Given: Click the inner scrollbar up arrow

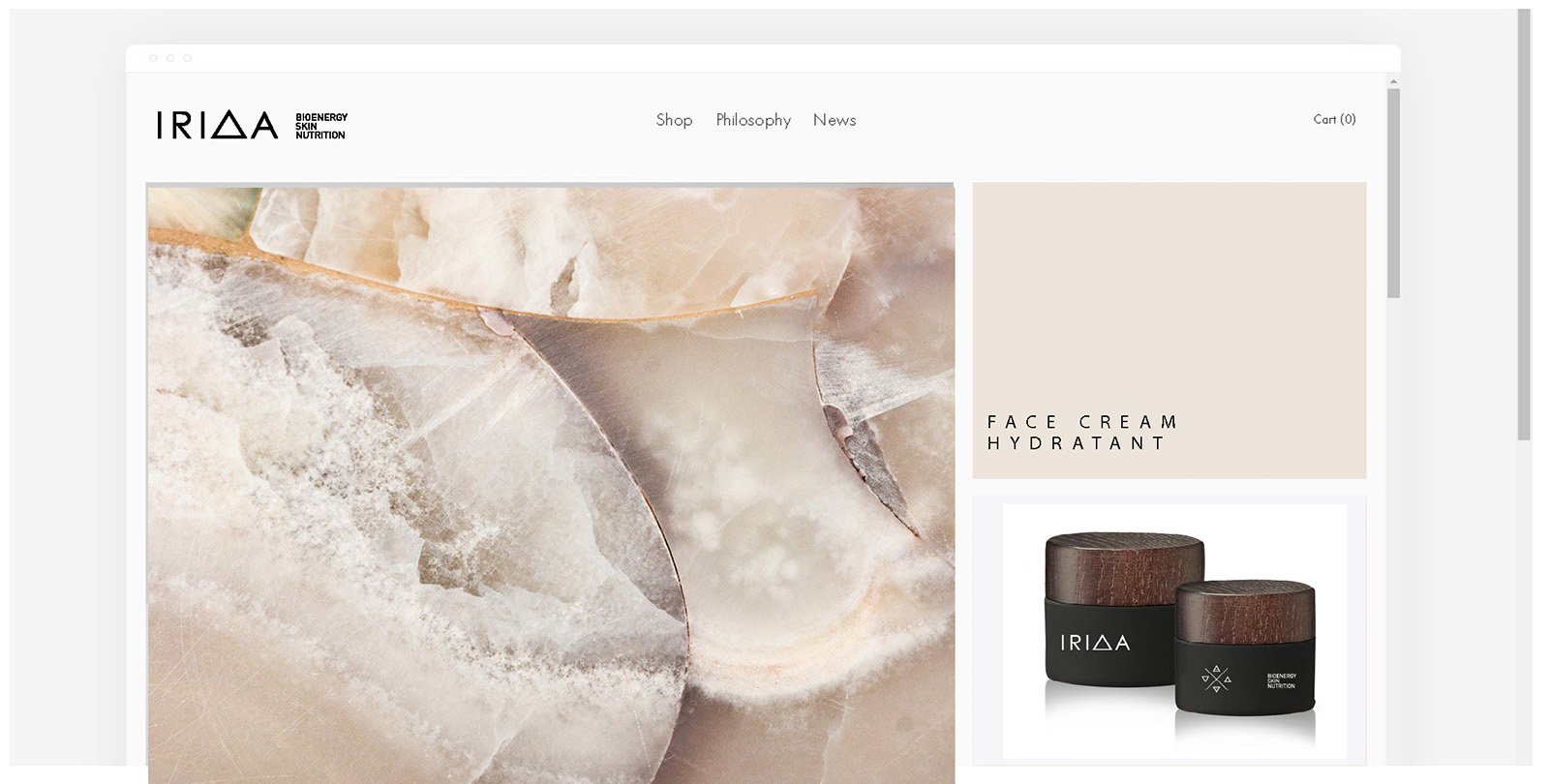Looking at the screenshot, I should click(x=1393, y=81).
